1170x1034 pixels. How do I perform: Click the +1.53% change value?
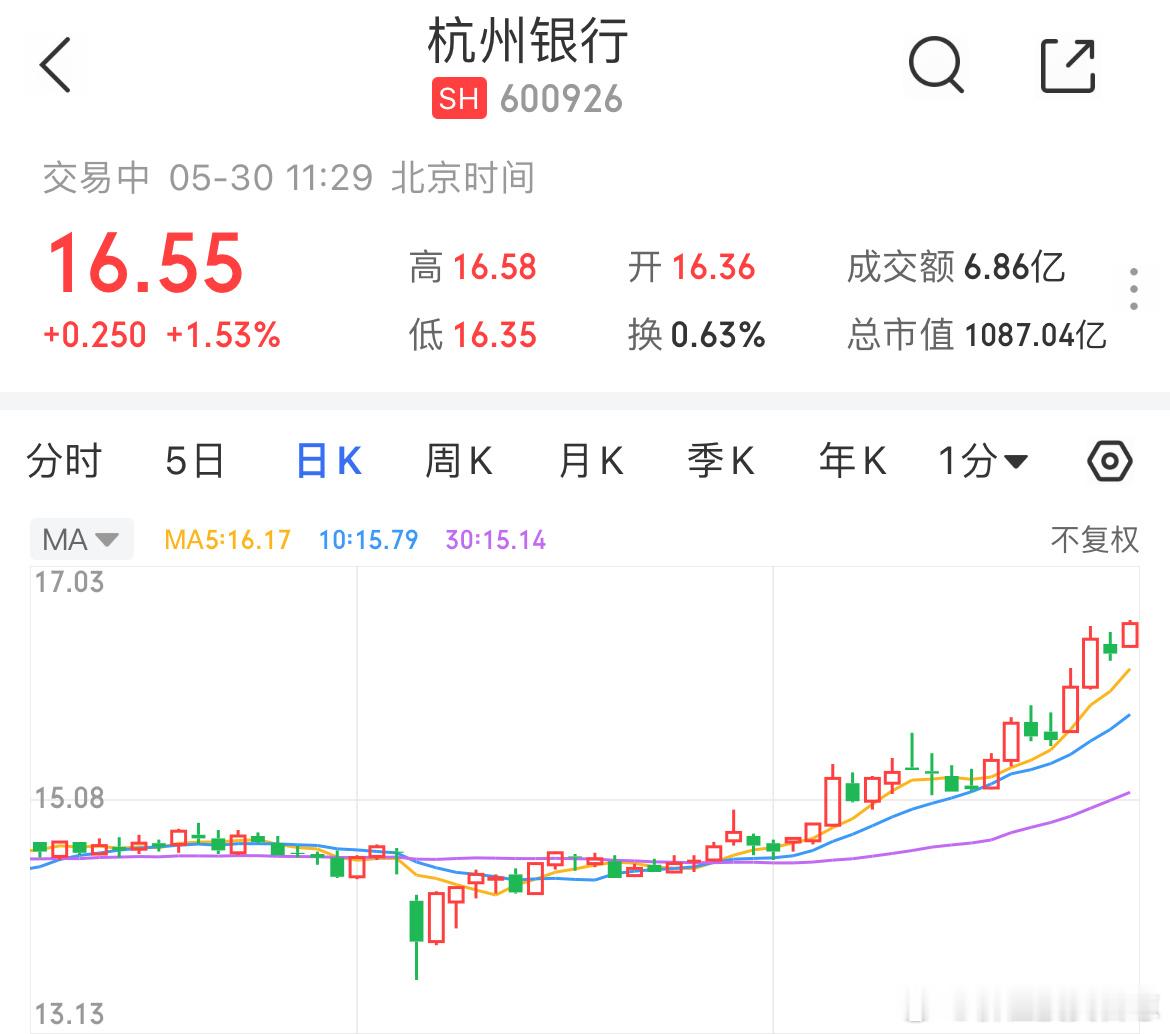tap(223, 335)
